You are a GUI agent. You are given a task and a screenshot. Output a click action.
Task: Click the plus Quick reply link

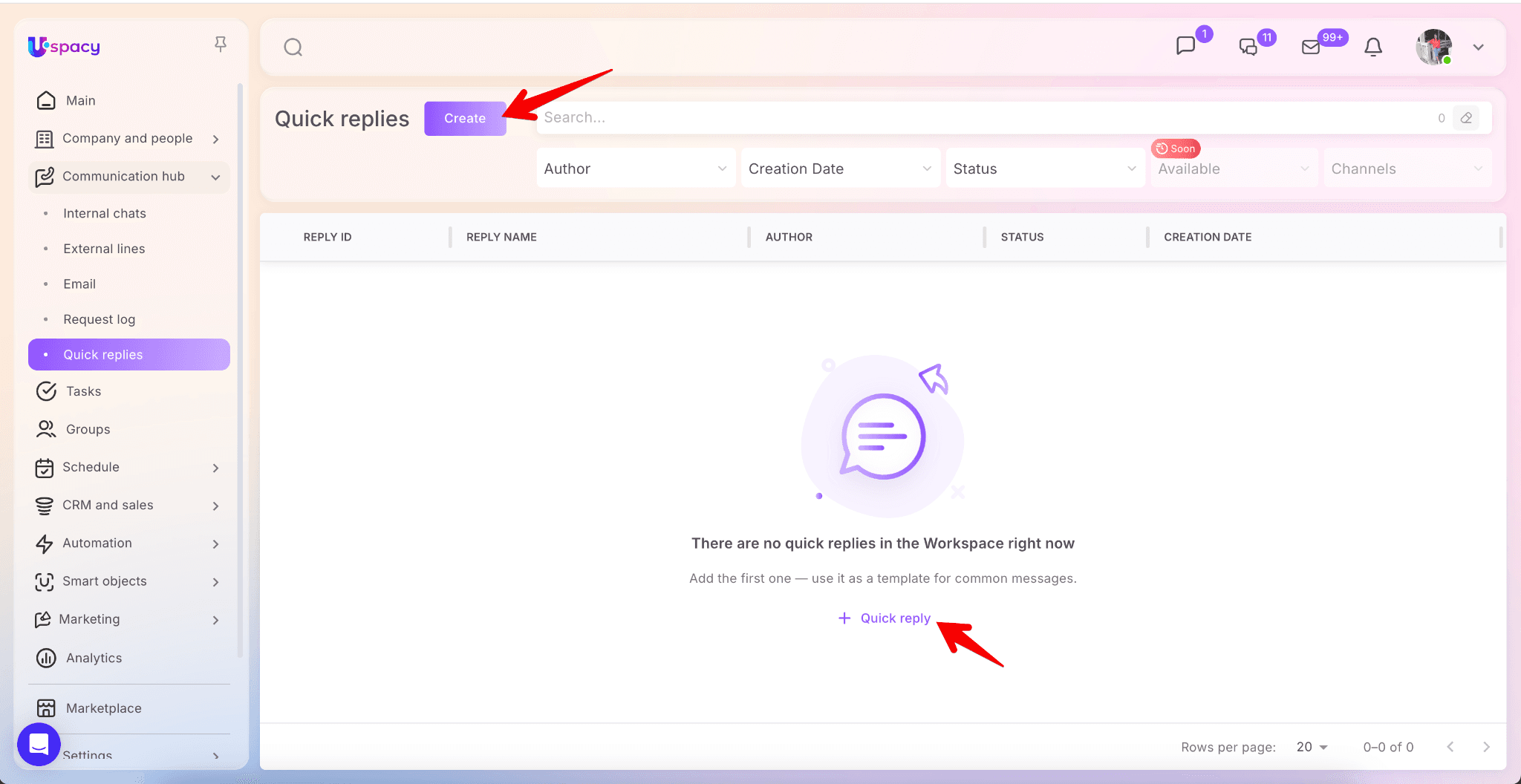coord(885,618)
